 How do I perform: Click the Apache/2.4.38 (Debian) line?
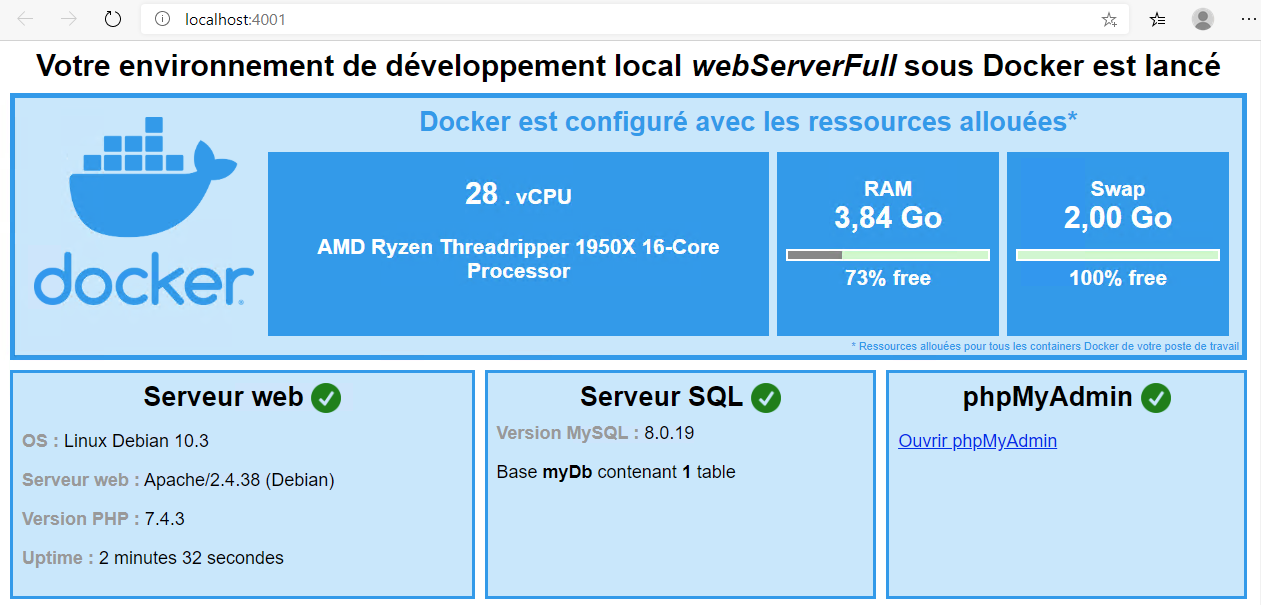(x=178, y=480)
